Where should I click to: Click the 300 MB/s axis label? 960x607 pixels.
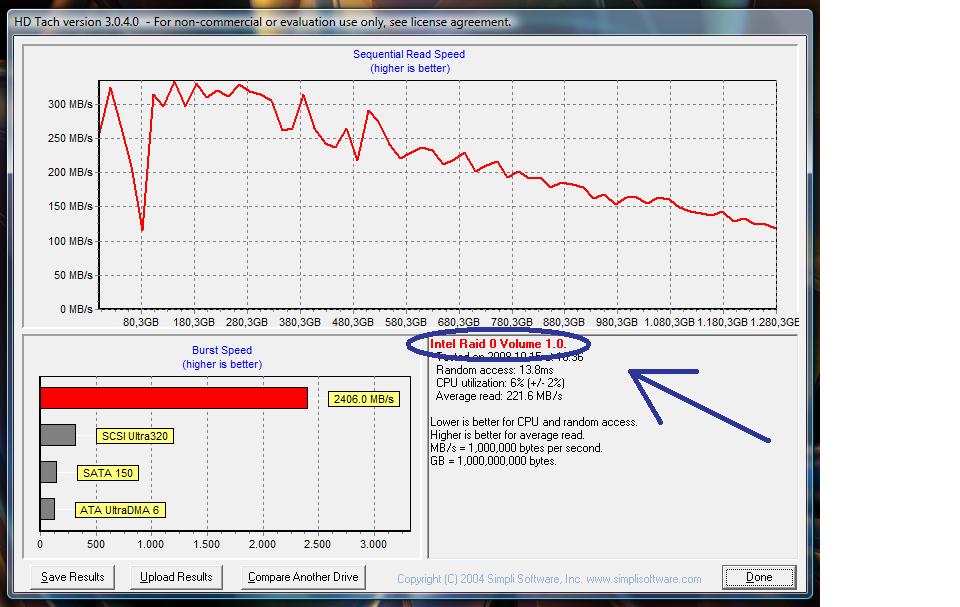tap(70, 104)
